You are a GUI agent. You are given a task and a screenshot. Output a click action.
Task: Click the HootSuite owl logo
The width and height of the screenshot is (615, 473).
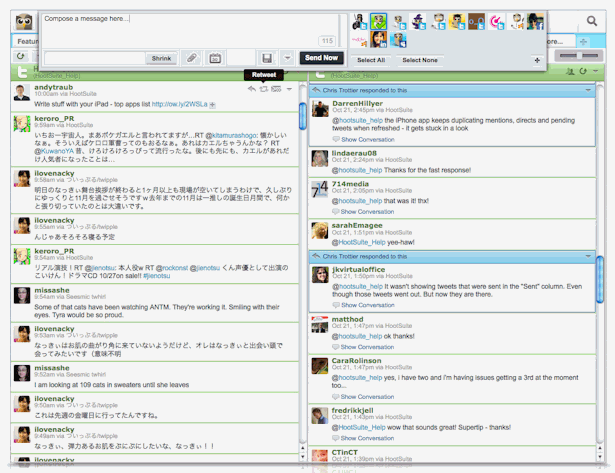[x=24, y=22]
